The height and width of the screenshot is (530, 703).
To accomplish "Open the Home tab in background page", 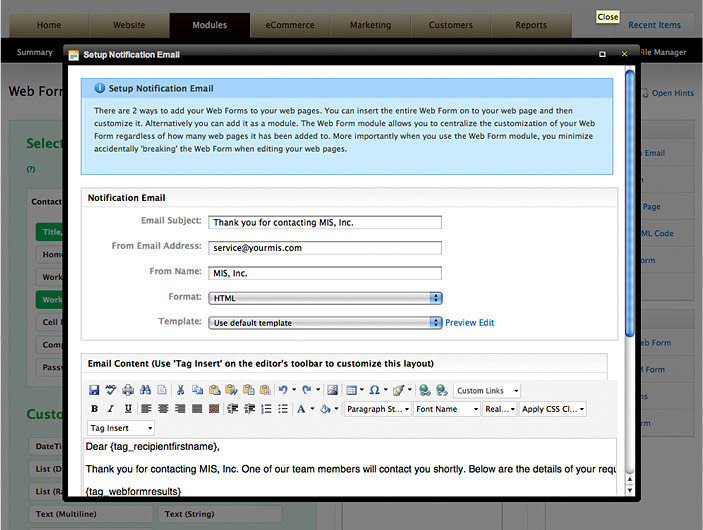I will coord(49,25).
